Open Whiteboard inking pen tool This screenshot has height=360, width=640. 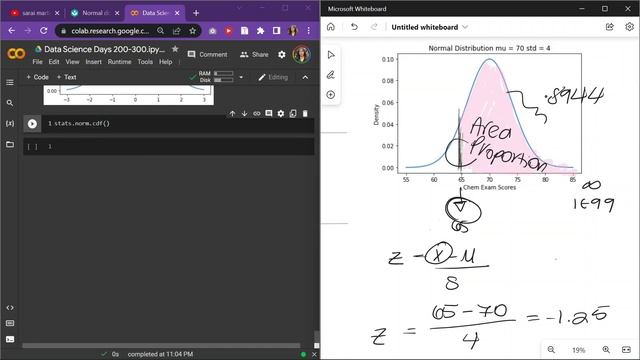[x=331, y=75]
